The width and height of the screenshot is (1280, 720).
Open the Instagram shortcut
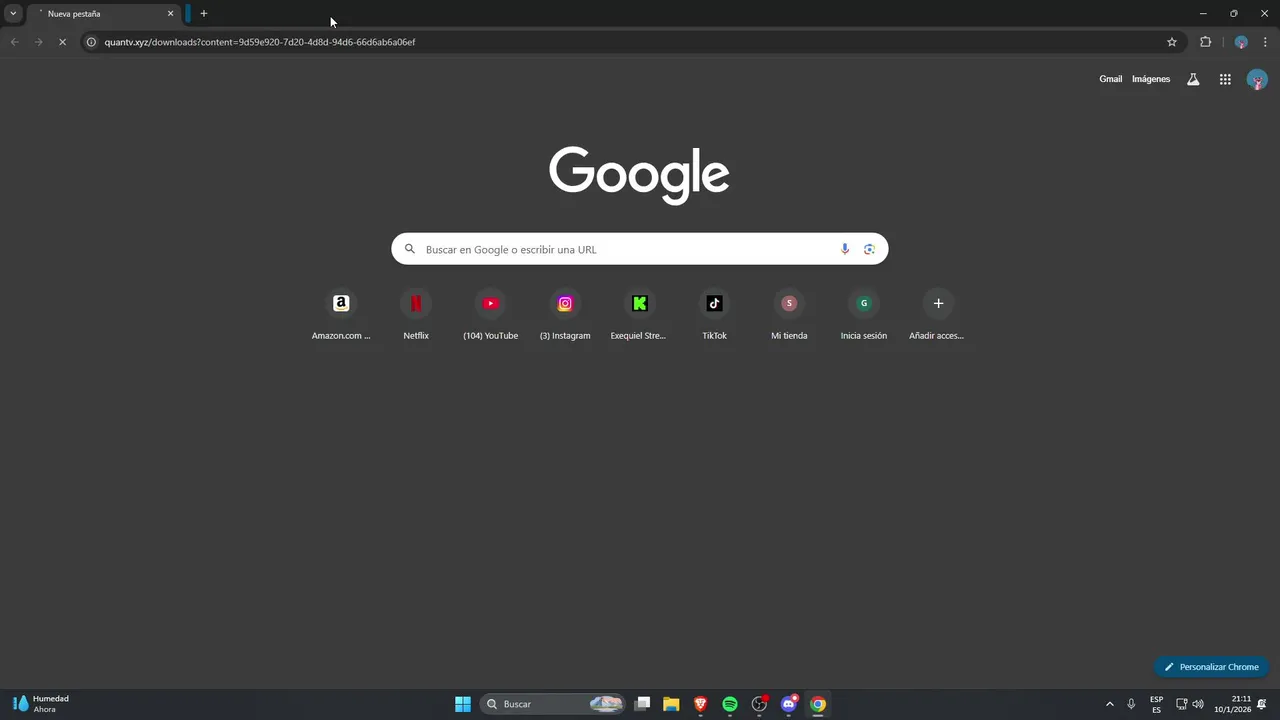565,315
